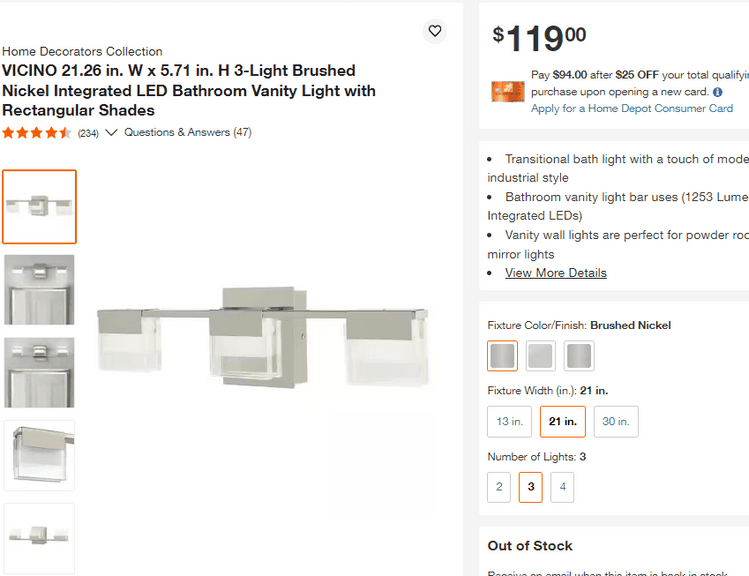
Task: Show the first product thumbnail image
Action: click(x=39, y=207)
